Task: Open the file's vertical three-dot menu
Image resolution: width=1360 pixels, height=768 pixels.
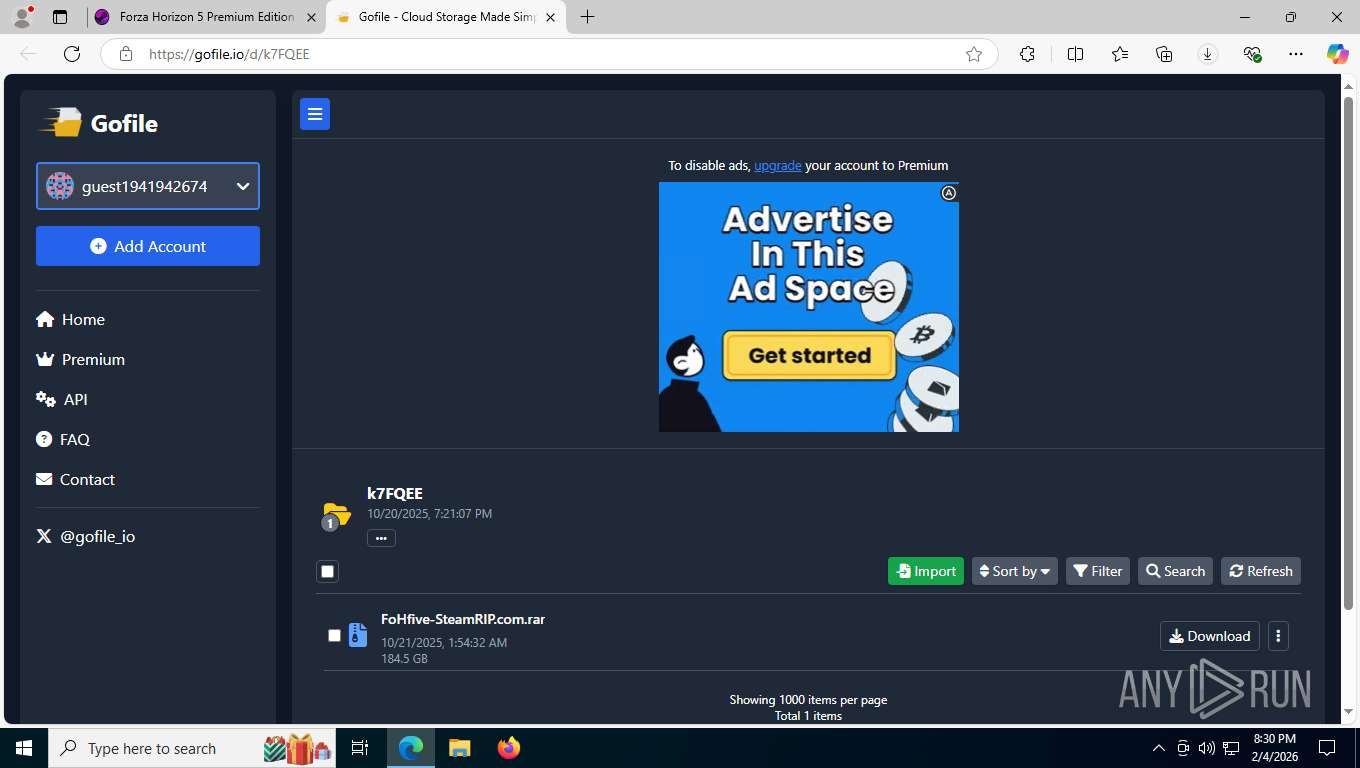Action: 1278,636
